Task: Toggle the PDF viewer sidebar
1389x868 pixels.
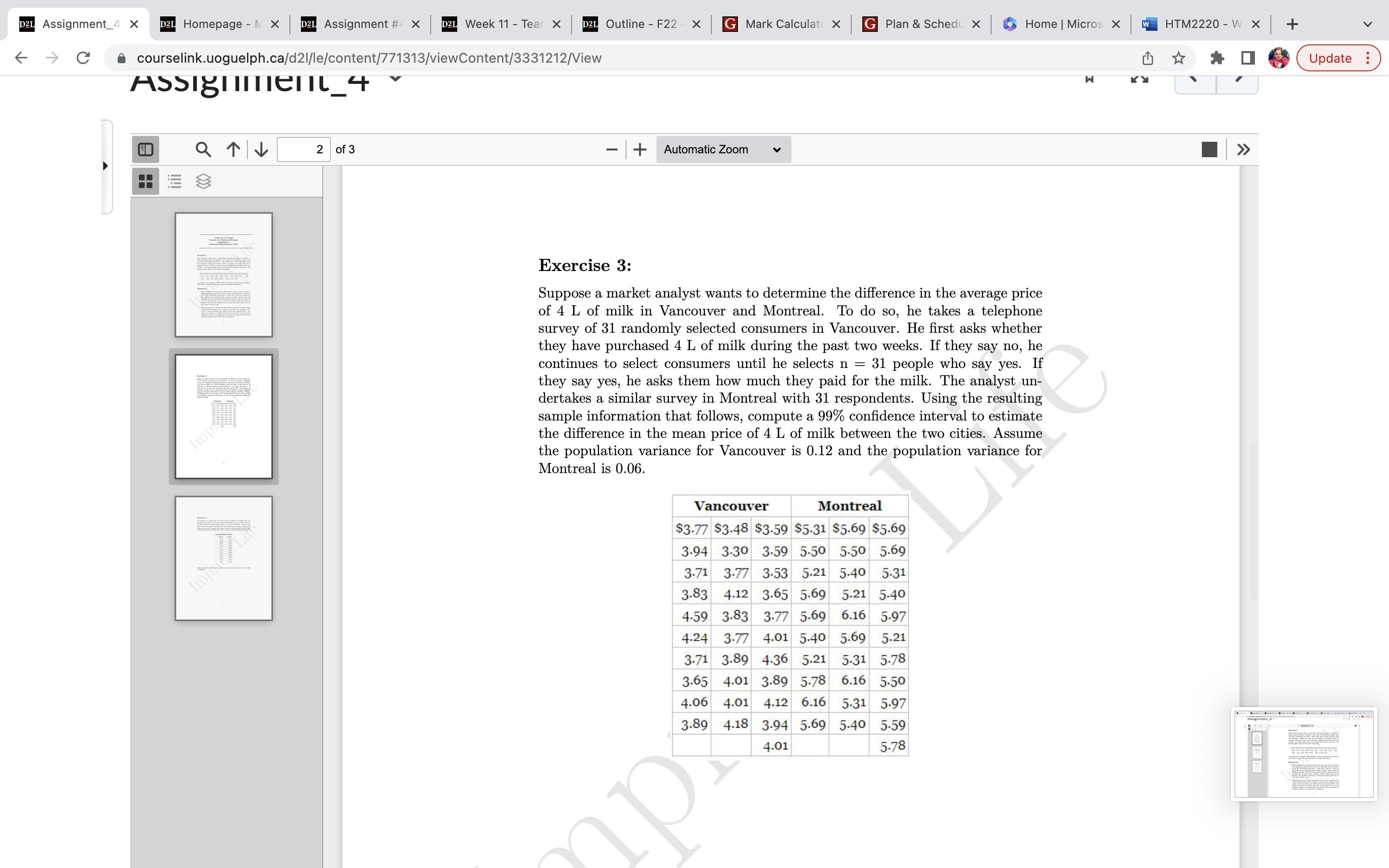Action: (145, 149)
